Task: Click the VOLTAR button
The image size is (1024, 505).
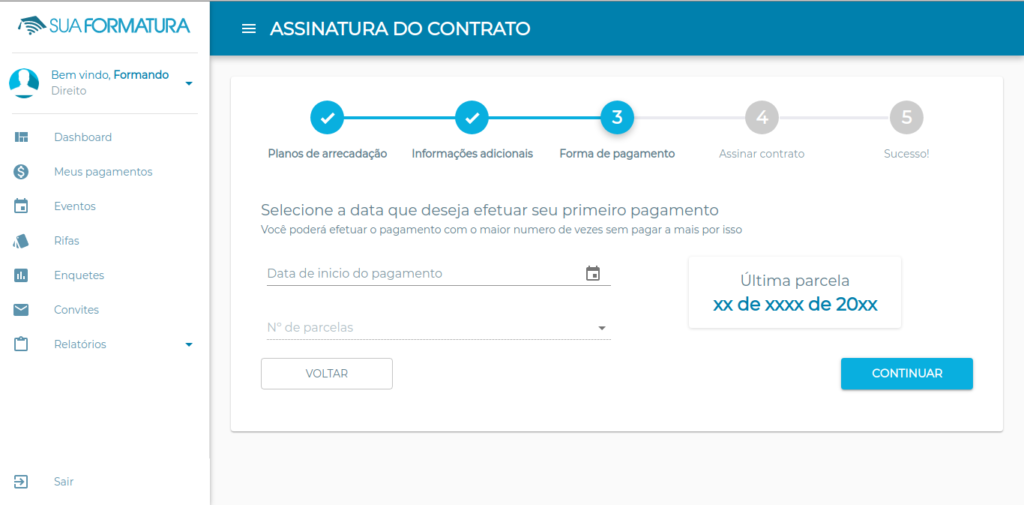Action: coord(327,374)
